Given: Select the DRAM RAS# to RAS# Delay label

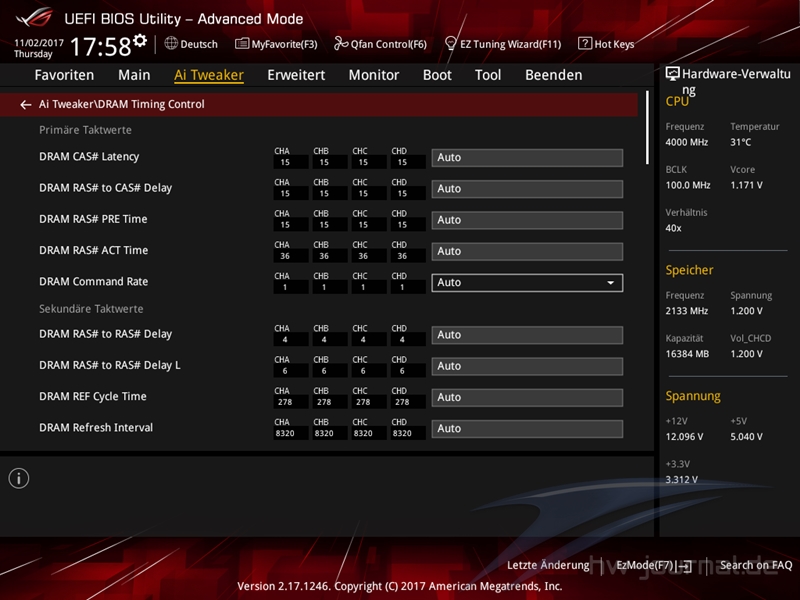Looking at the screenshot, I should [106, 334].
